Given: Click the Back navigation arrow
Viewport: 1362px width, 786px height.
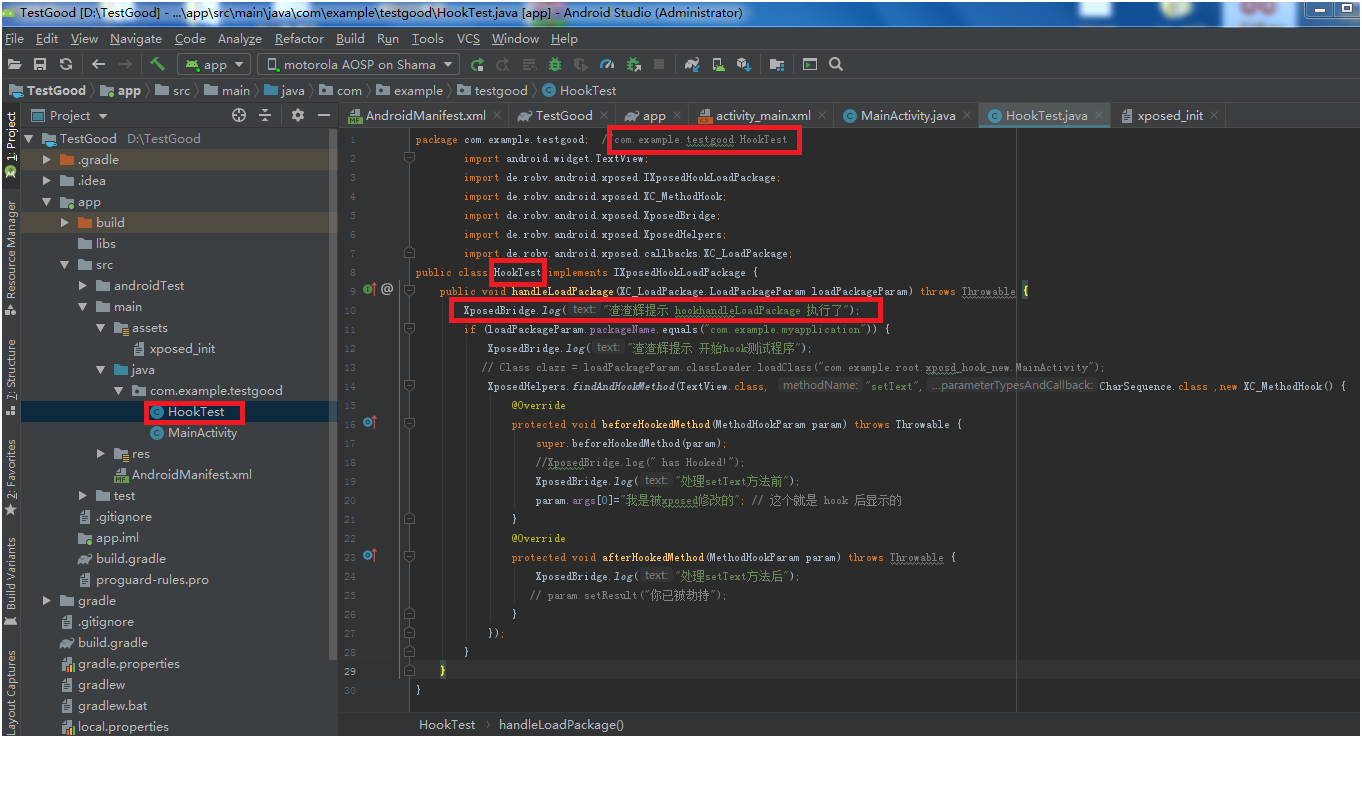Looking at the screenshot, I should [98, 64].
